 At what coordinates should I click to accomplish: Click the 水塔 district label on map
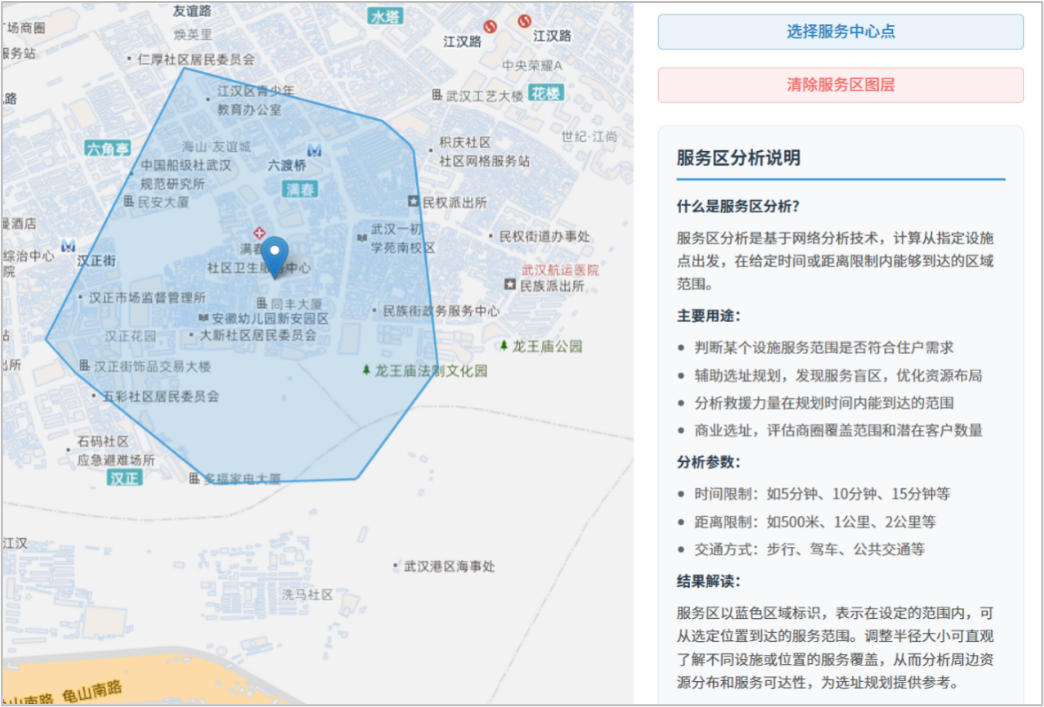384,16
